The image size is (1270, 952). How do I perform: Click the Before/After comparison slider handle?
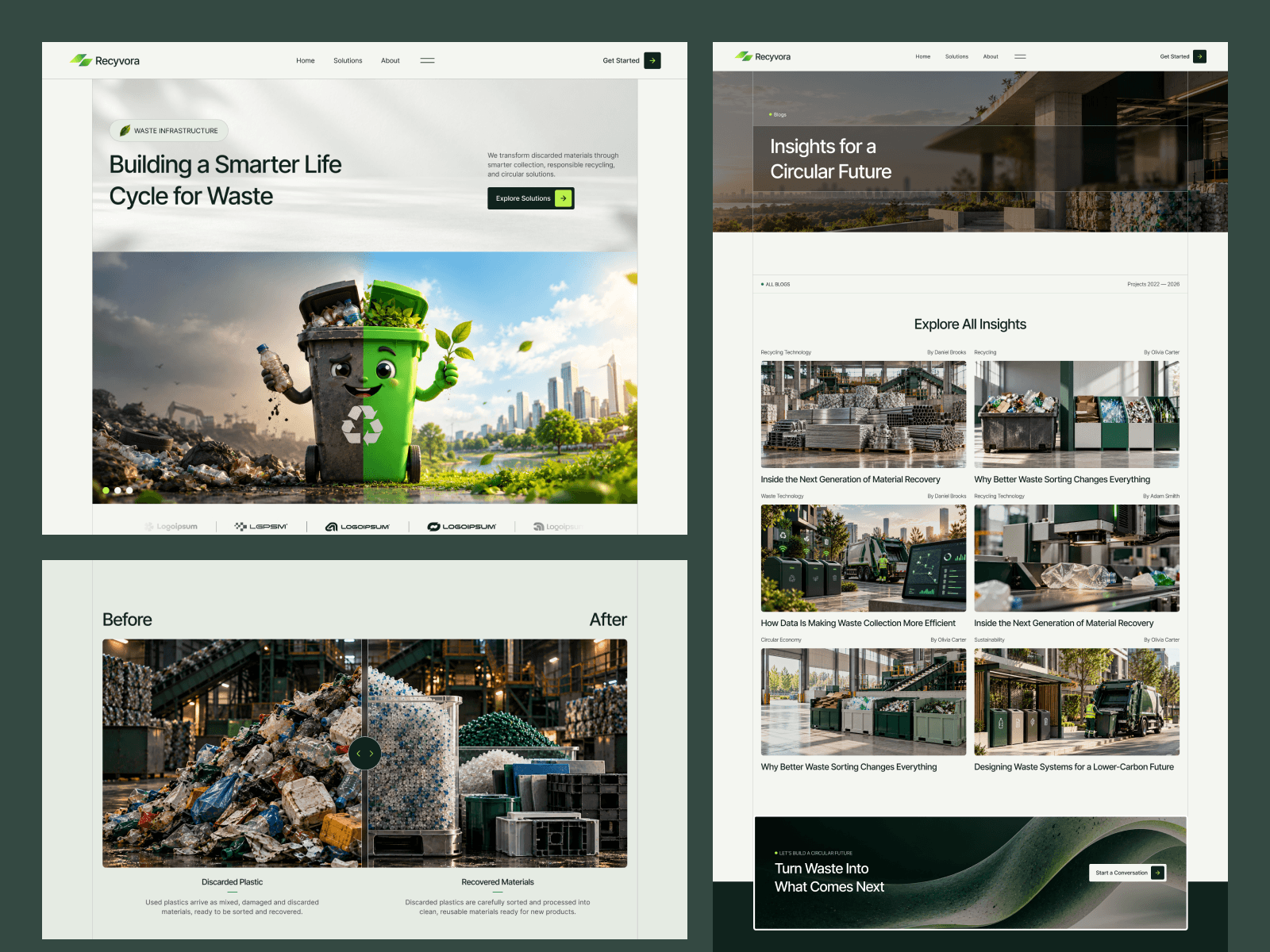point(365,754)
